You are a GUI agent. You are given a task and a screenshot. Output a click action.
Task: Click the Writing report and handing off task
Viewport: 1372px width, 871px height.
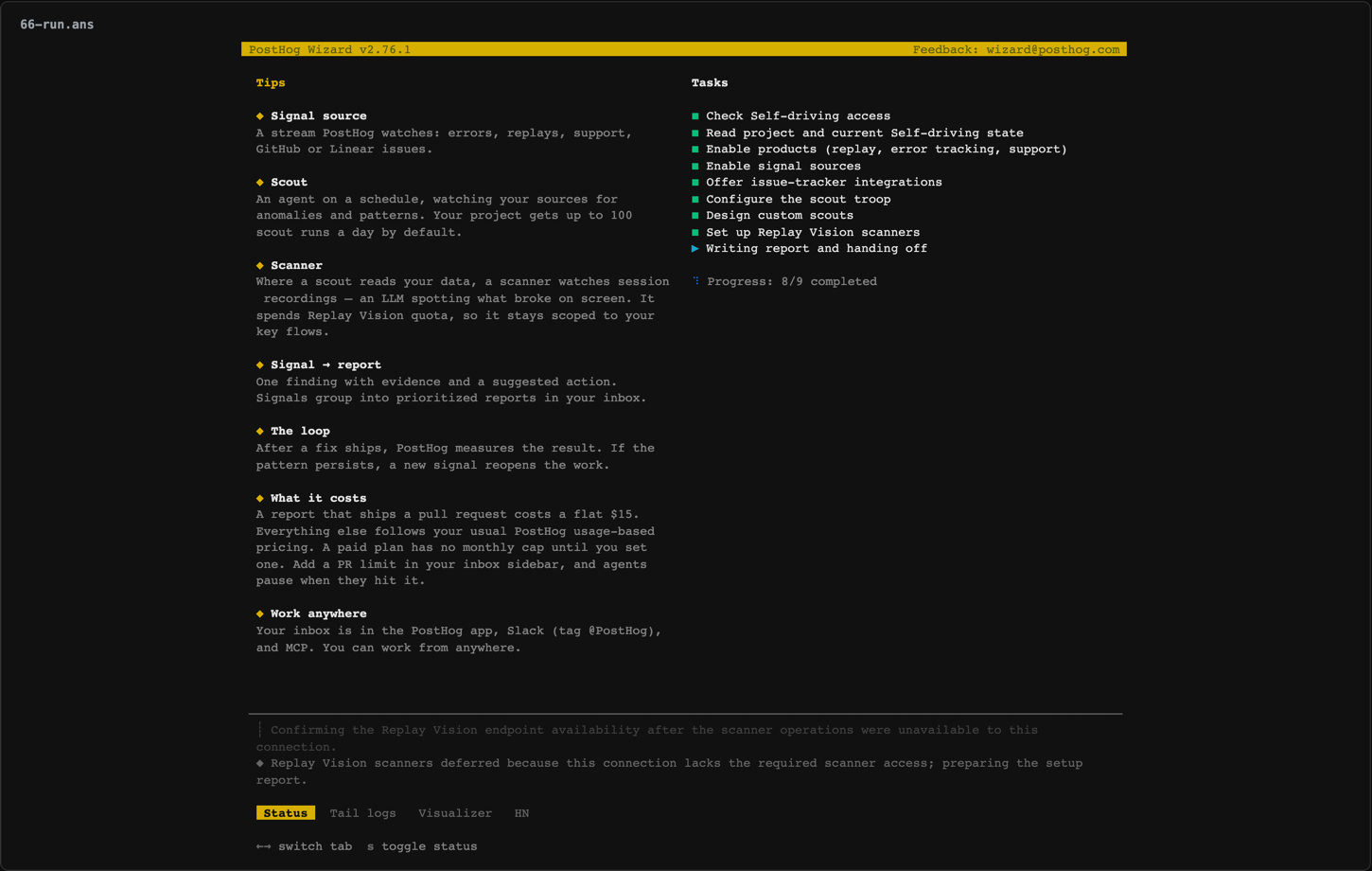(817, 249)
